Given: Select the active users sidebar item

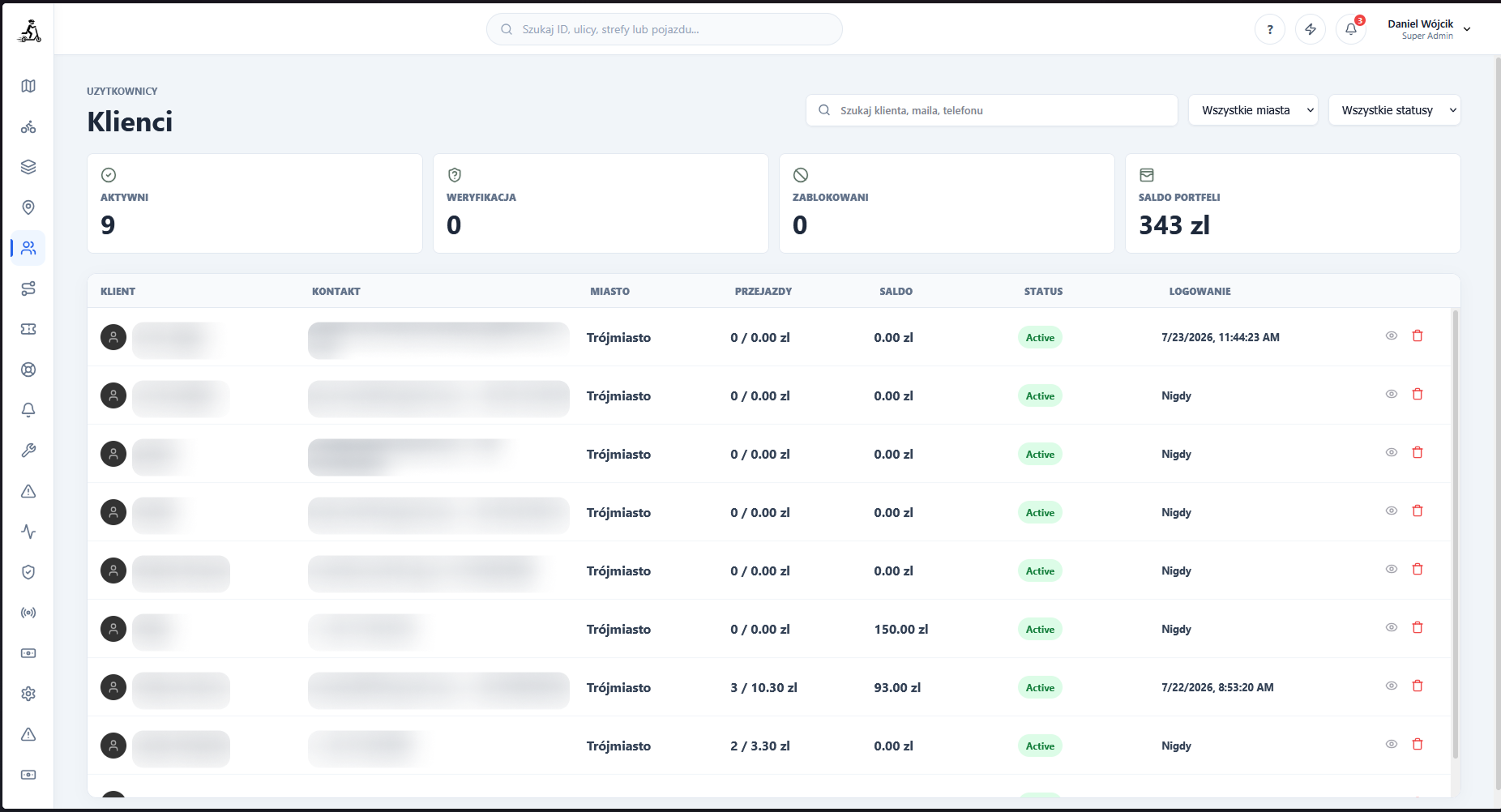Looking at the screenshot, I should tap(28, 248).
